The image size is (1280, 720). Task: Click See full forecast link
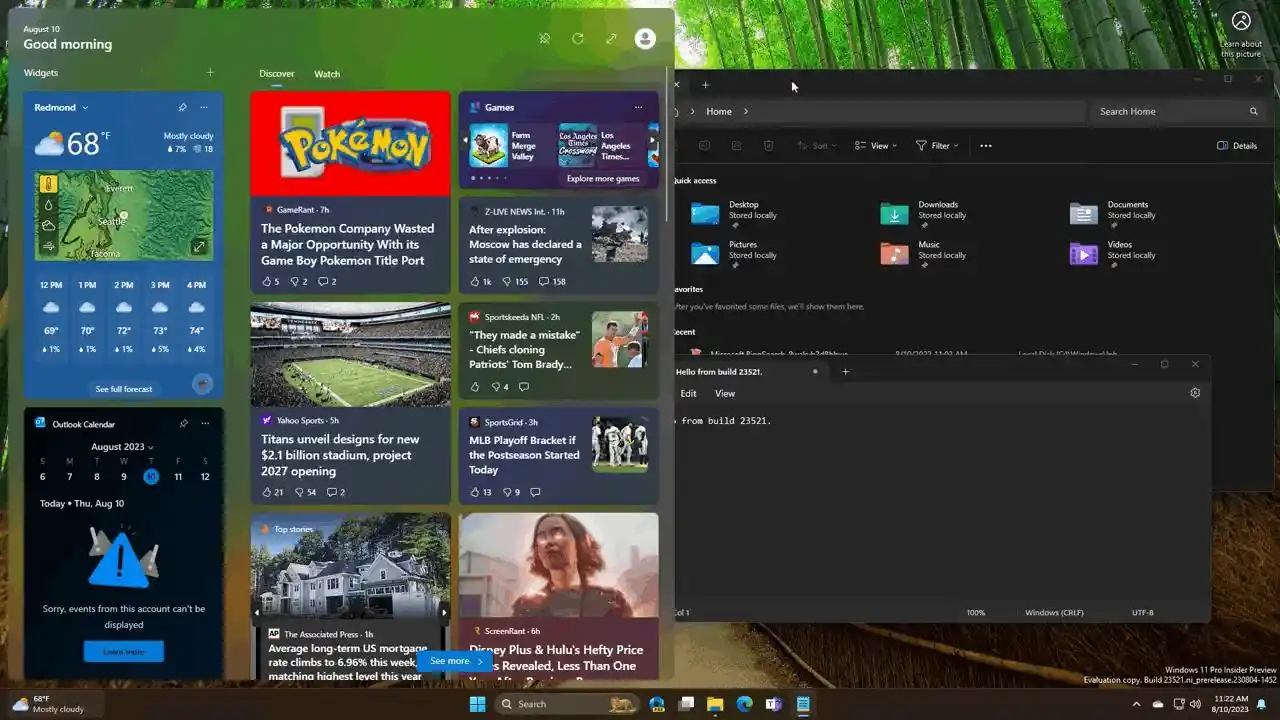pyautogui.click(x=124, y=389)
